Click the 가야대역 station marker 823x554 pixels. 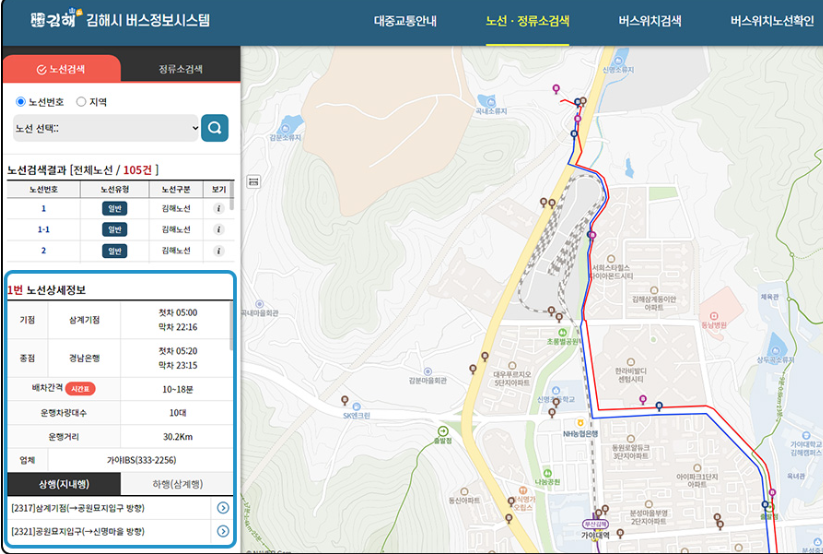click(x=595, y=525)
